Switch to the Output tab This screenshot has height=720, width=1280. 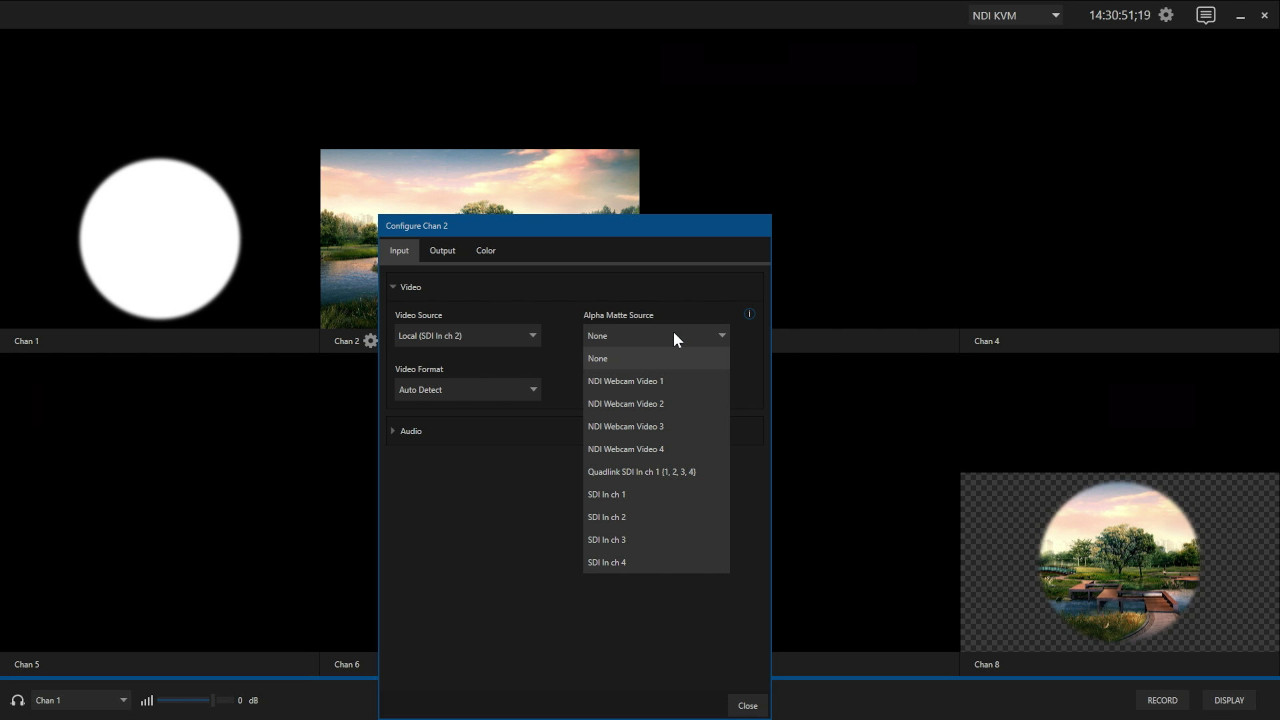(x=442, y=251)
